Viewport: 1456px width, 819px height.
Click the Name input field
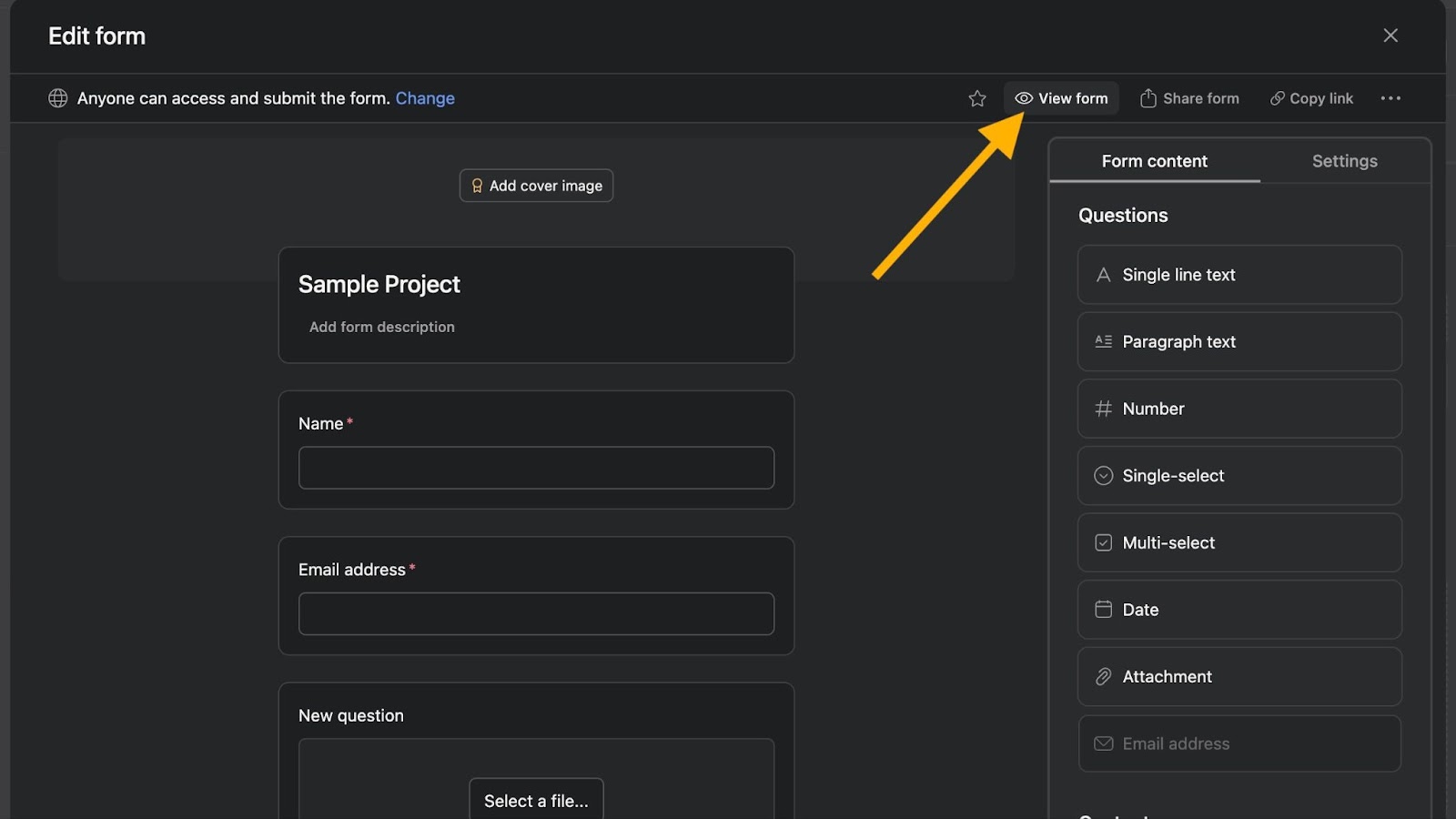[536, 468]
